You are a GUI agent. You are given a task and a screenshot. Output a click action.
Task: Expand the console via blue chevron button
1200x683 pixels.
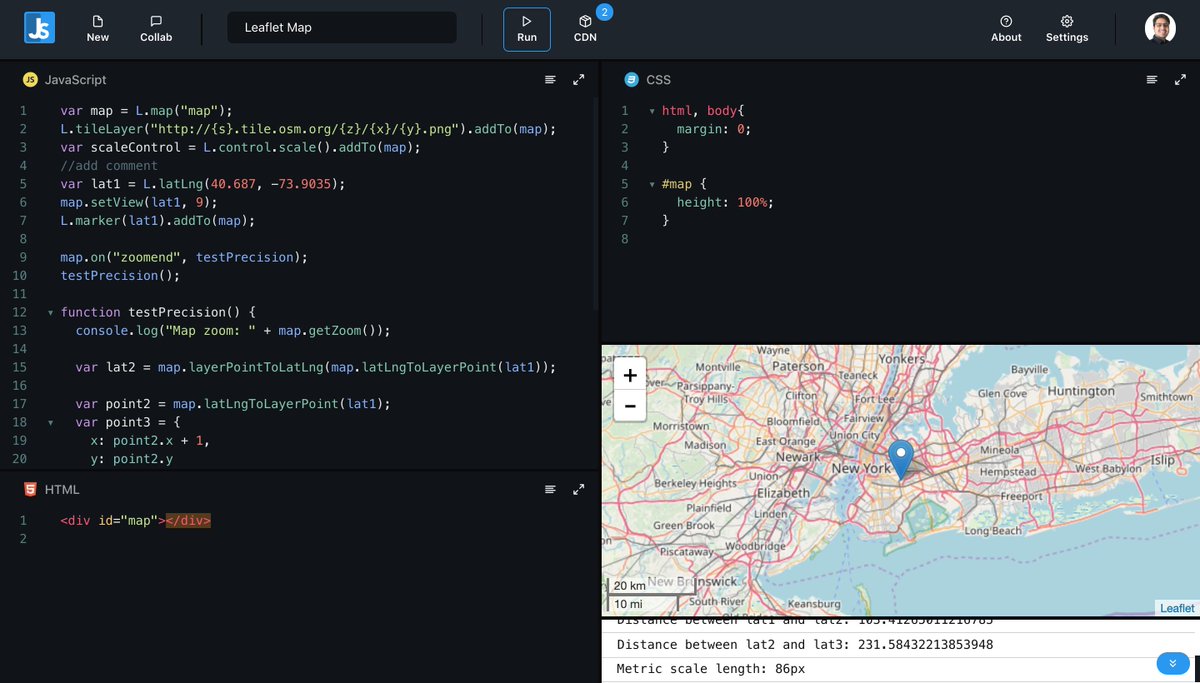click(x=1172, y=663)
